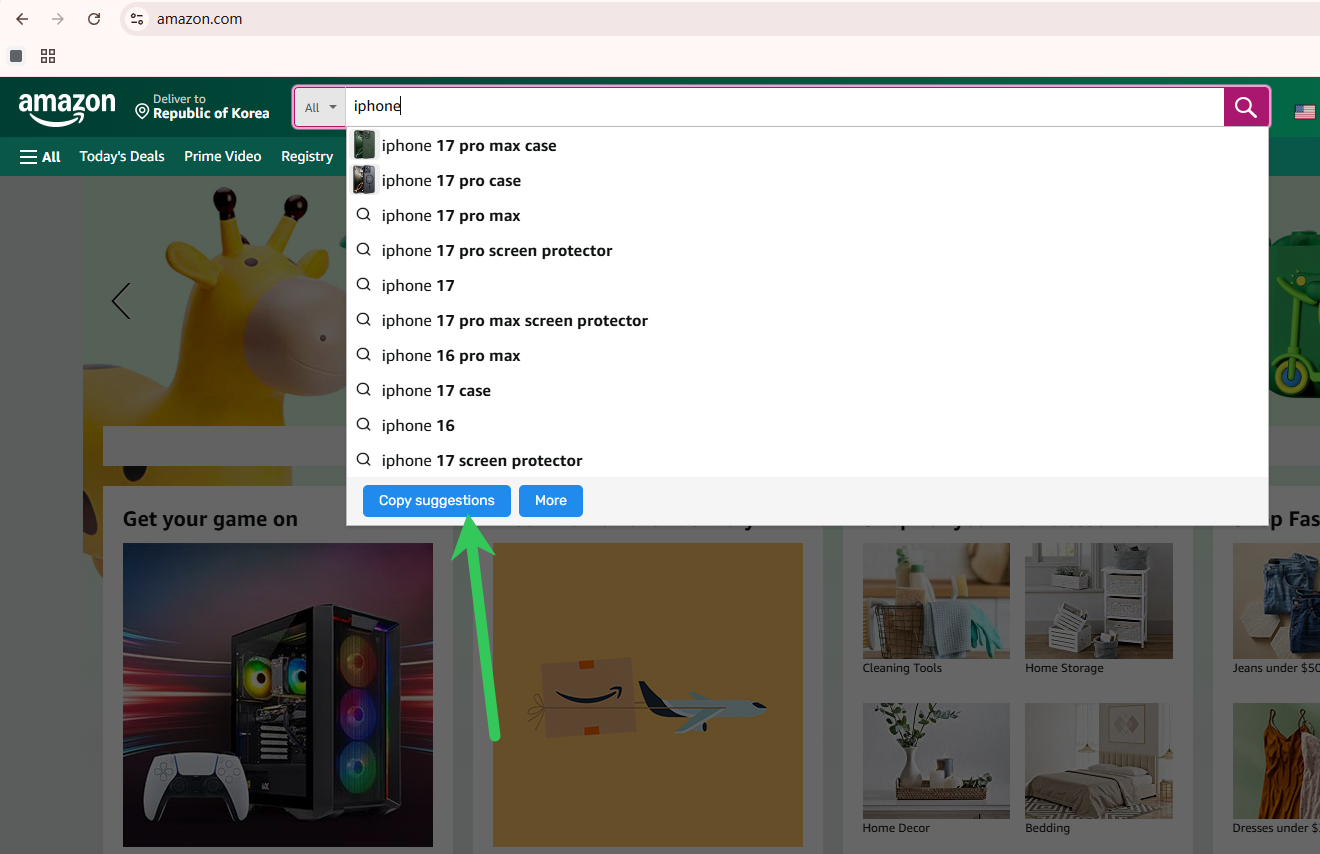Select the Cleaning Tools thumbnail
Screen dimensions: 1320x854
point(936,602)
